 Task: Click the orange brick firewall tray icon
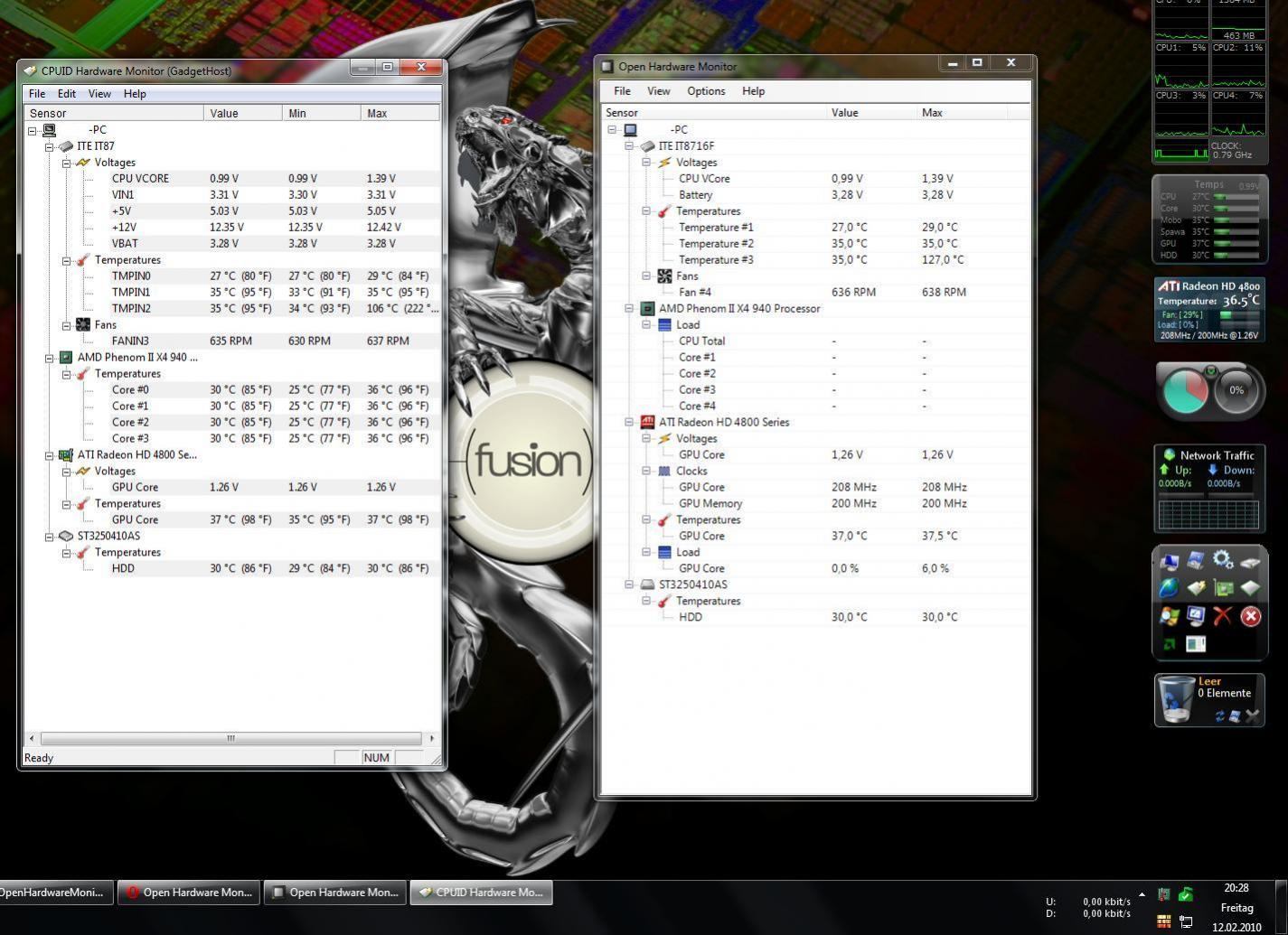tap(1164, 921)
